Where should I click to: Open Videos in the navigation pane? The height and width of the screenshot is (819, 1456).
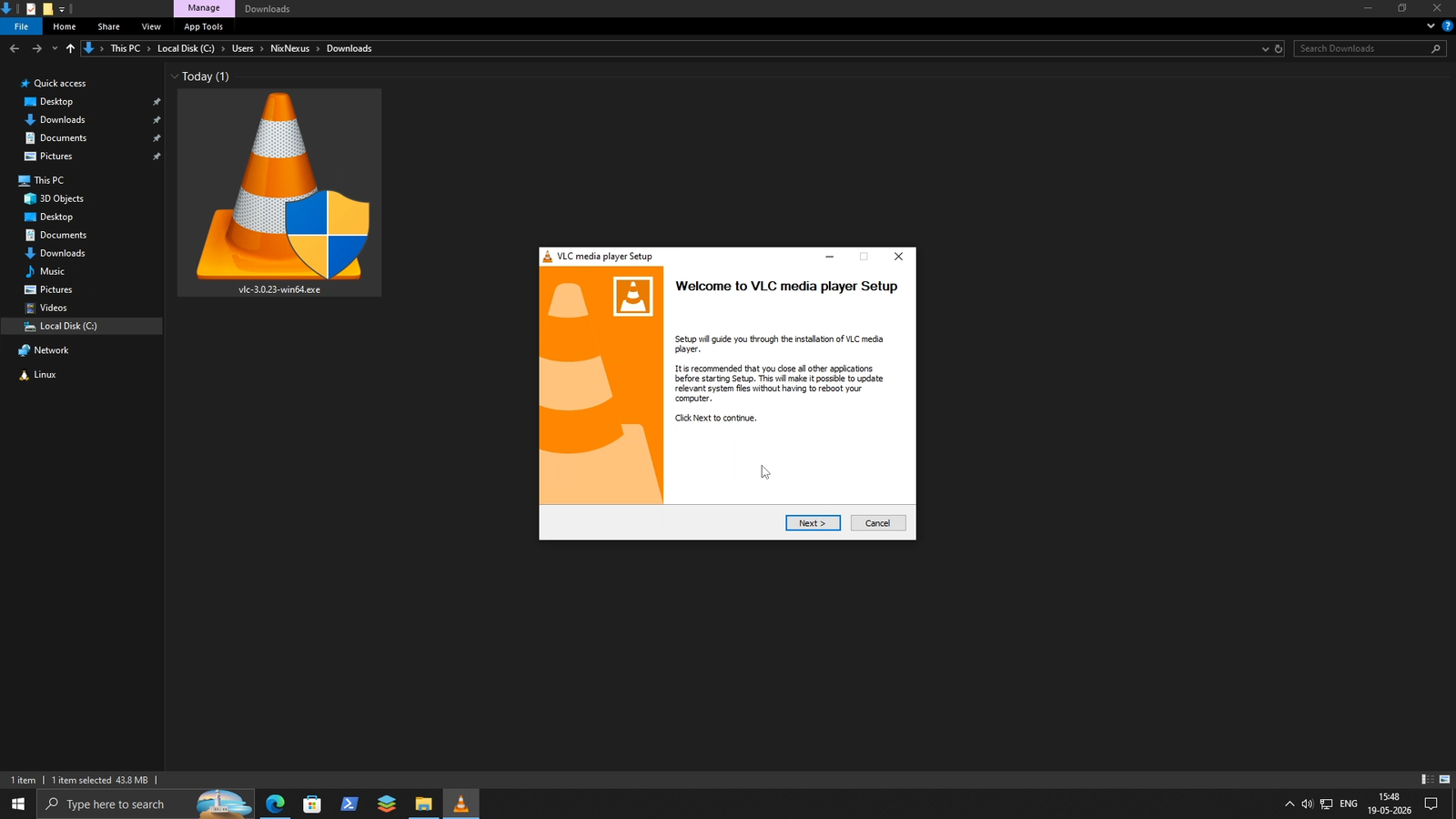53,308
